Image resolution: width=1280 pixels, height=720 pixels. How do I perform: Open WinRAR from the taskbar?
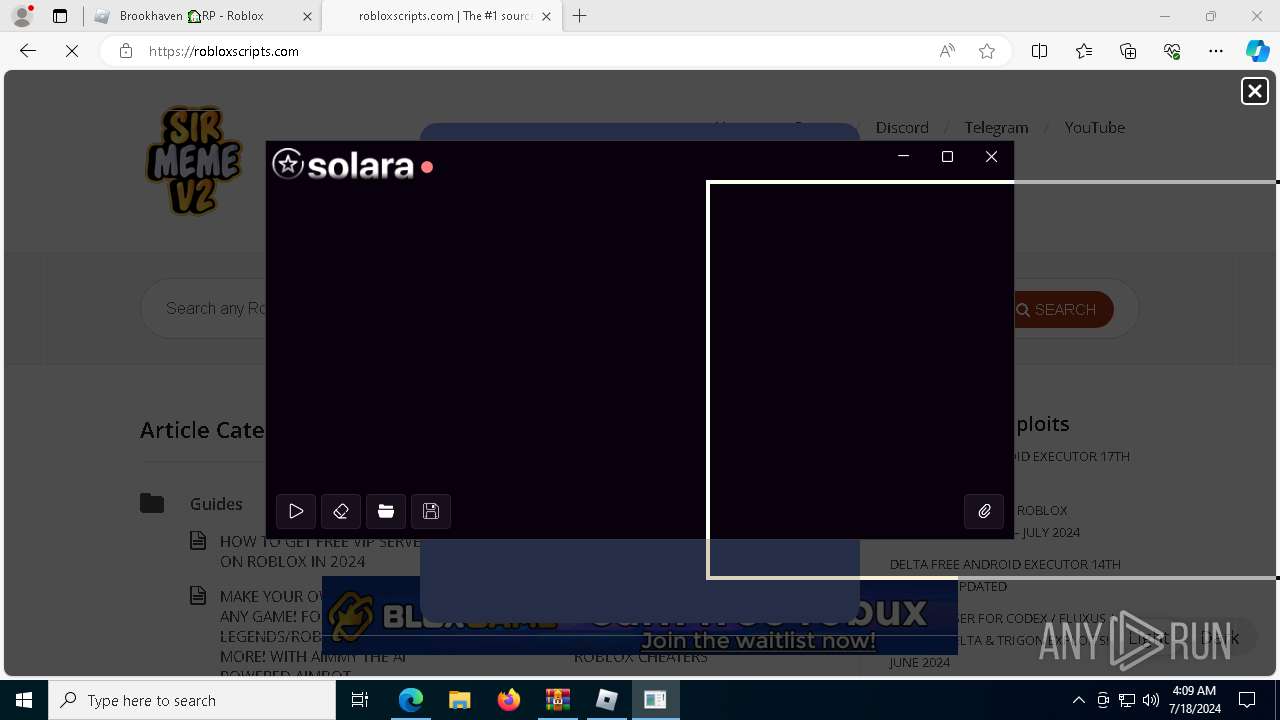click(557, 700)
